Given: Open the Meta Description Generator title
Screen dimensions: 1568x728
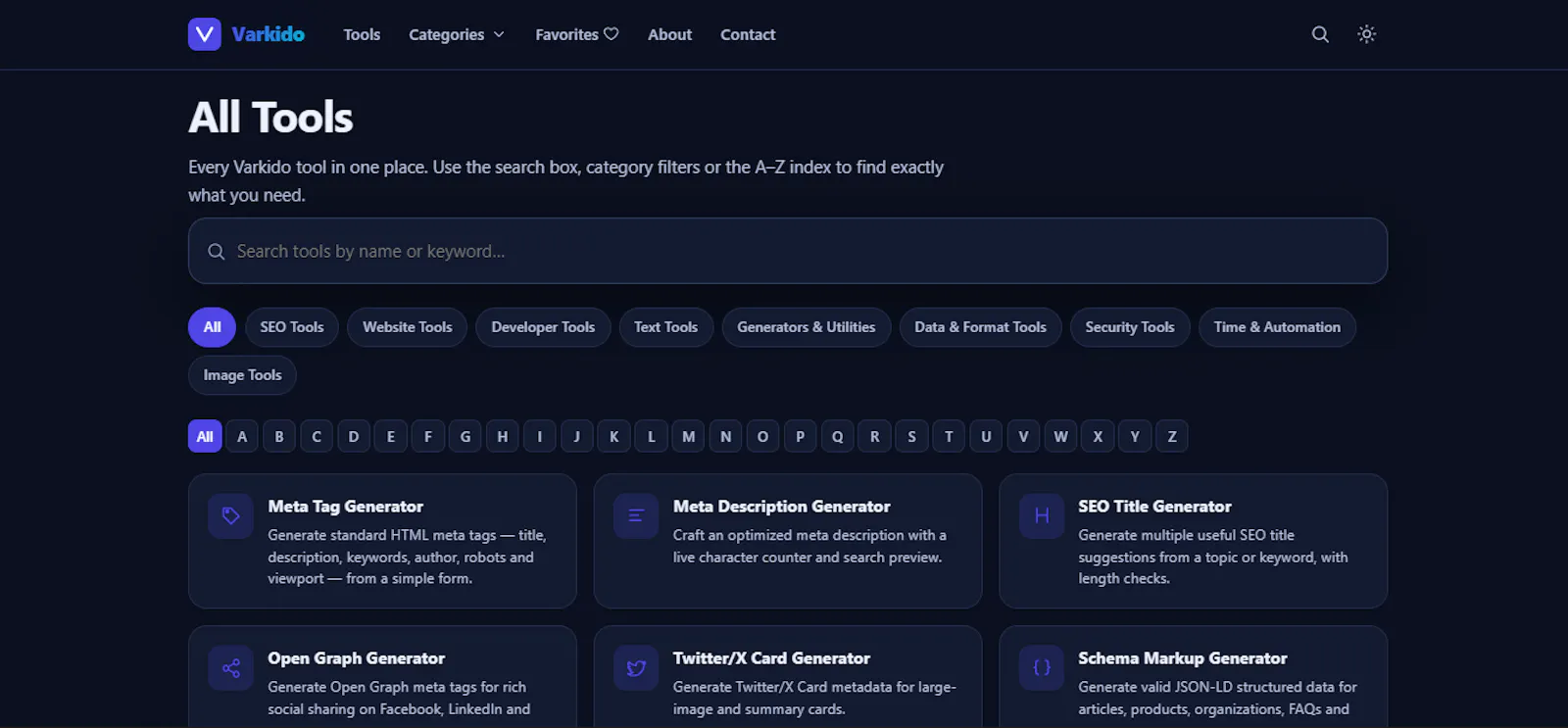Looking at the screenshot, I should [782, 507].
